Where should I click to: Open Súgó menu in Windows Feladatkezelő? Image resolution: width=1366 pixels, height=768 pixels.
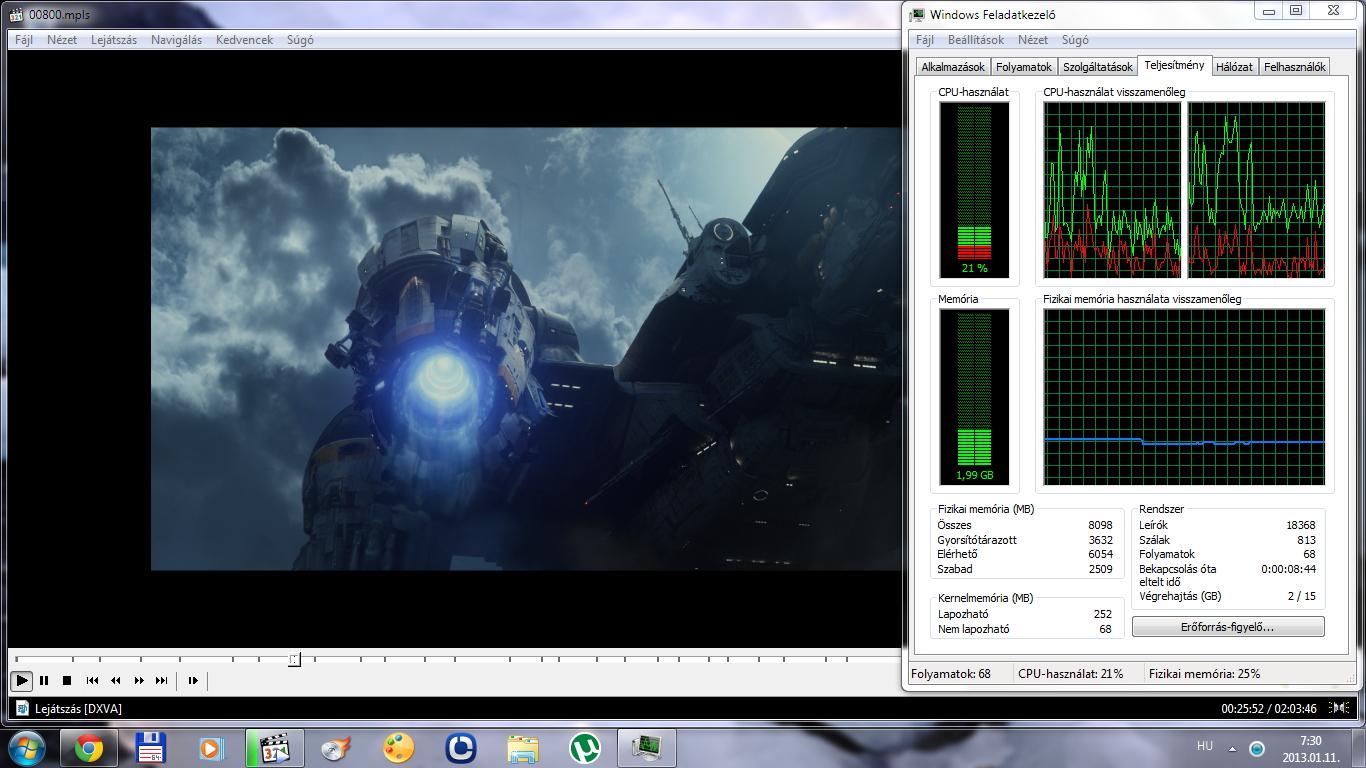pos(1075,40)
